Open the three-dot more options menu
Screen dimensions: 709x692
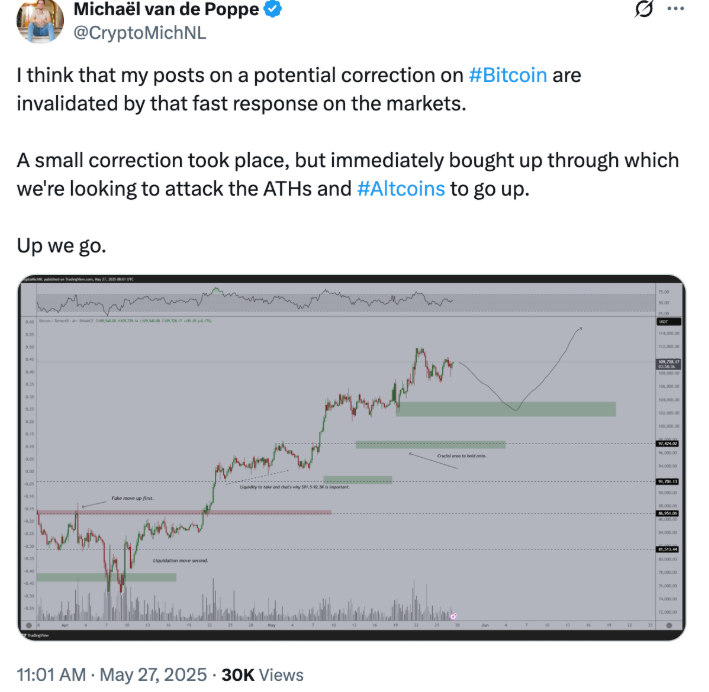[x=676, y=9]
